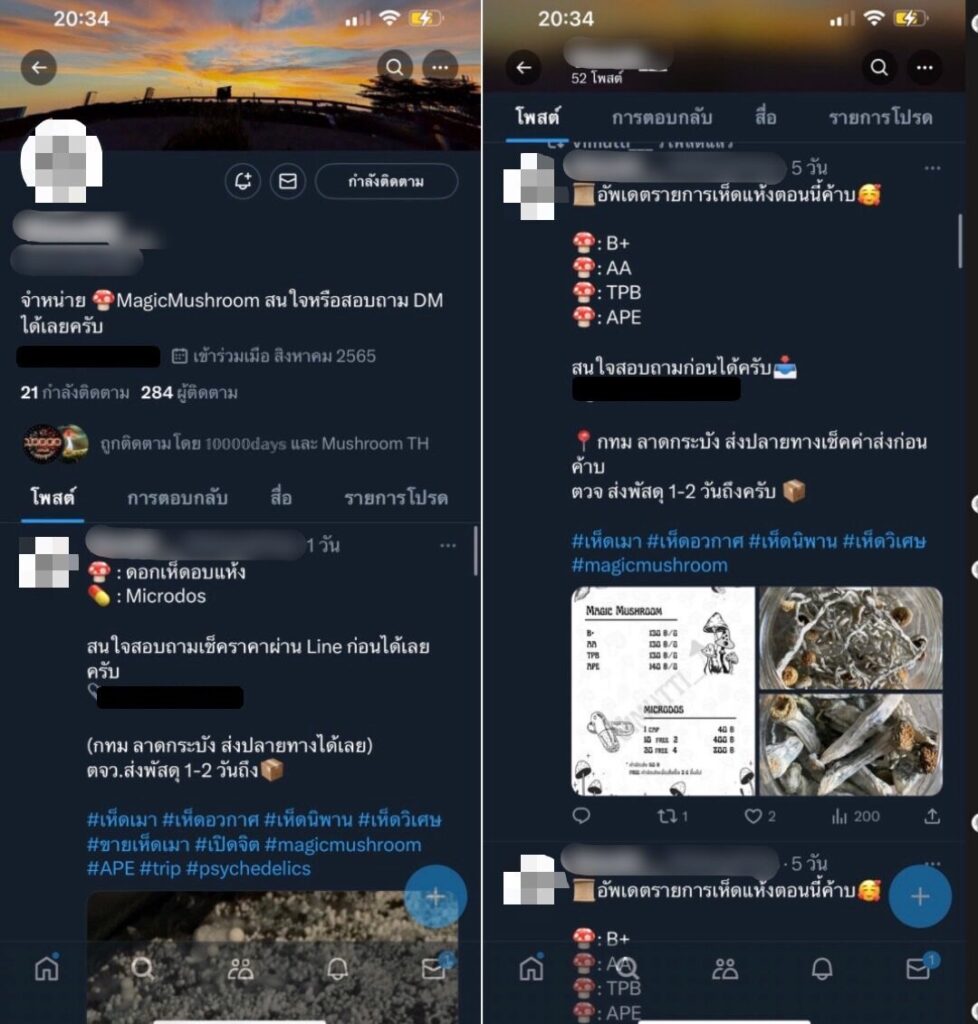Tap the back arrow on left profile
This screenshot has height=1024, width=978.
[39, 67]
